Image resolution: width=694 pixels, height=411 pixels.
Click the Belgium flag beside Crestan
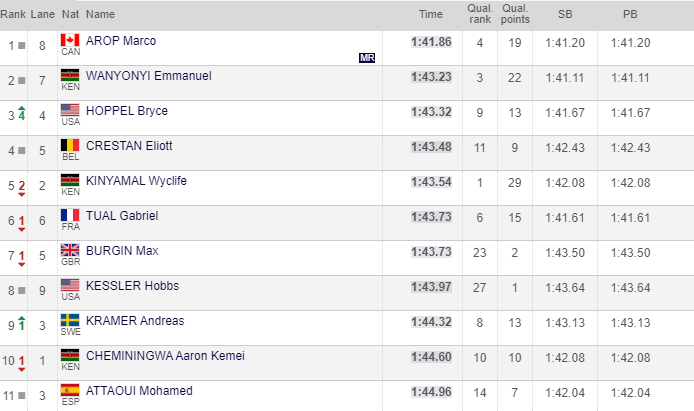(x=70, y=145)
